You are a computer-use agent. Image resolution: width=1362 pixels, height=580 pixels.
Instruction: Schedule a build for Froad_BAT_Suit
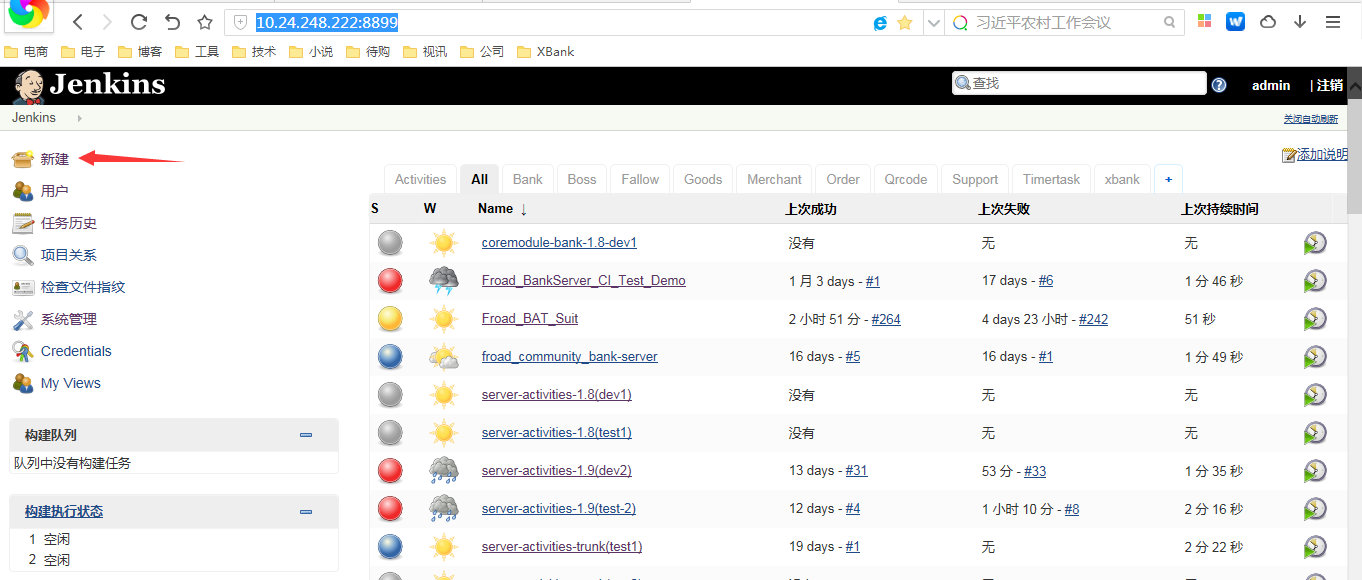click(1315, 319)
